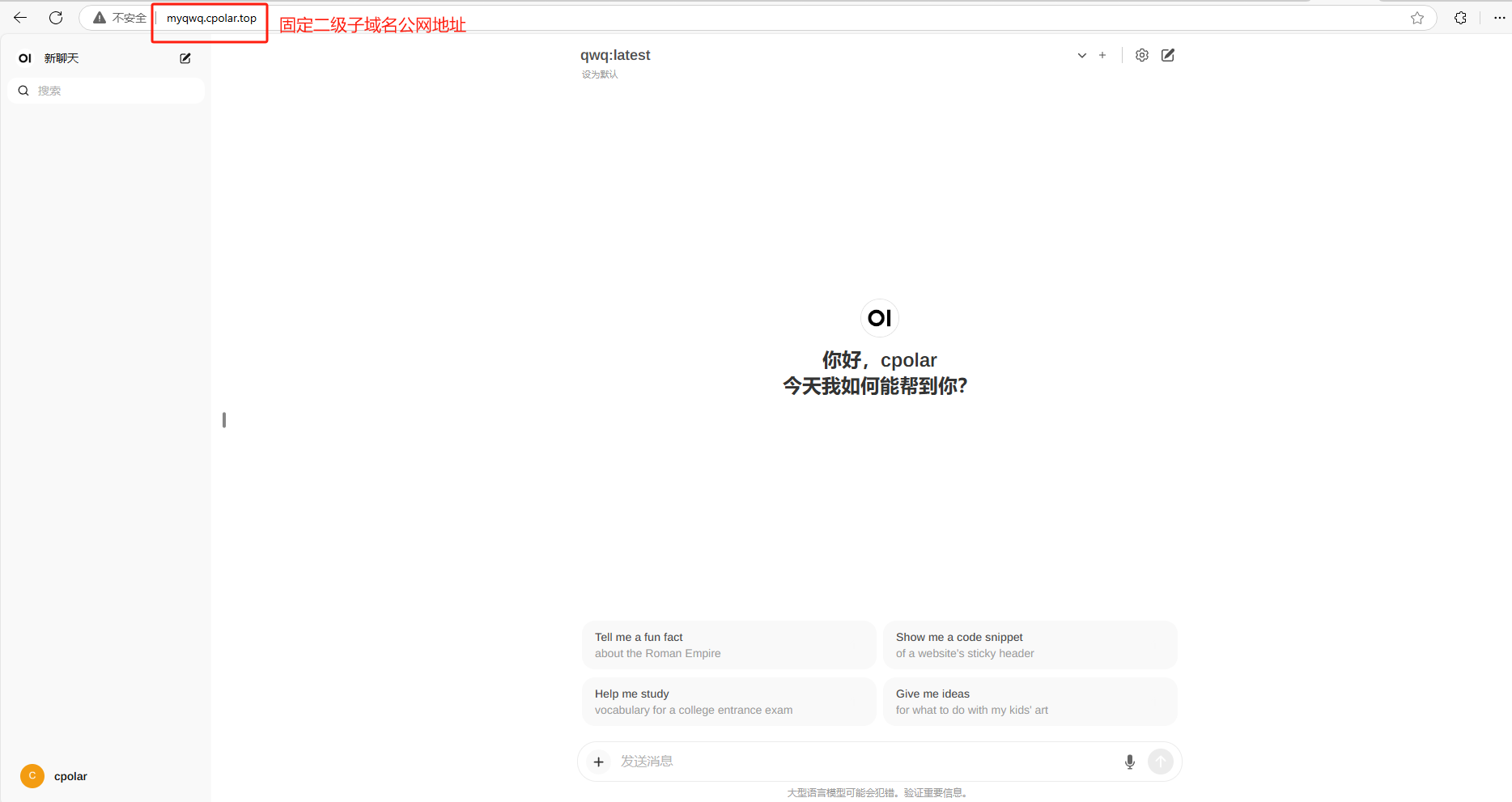Click the not-secure warning icon
Image resolution: width=1512 pixels, height=802 pixels.
[100, 18]
